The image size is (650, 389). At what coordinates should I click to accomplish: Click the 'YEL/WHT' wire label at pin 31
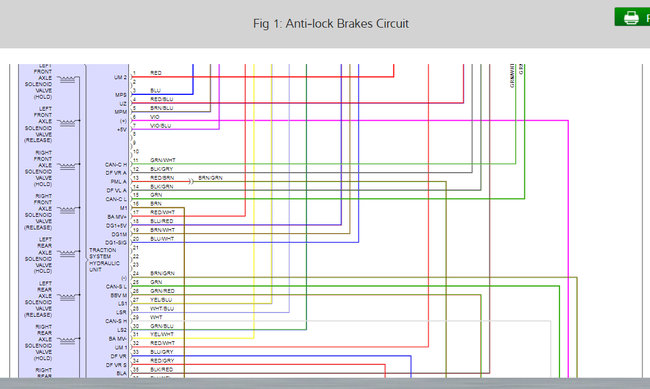162,334
